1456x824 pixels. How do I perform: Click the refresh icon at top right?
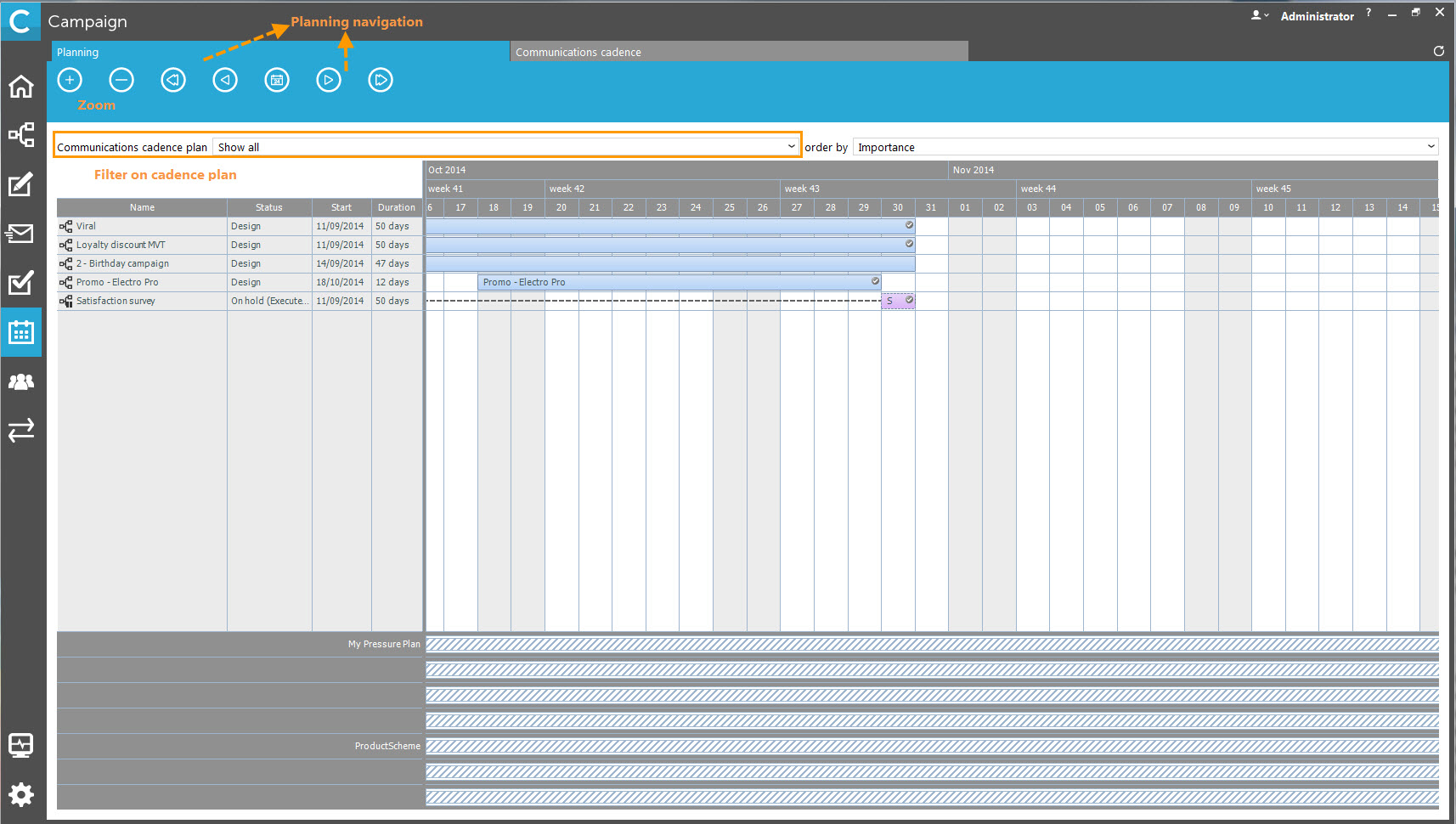1438,51
